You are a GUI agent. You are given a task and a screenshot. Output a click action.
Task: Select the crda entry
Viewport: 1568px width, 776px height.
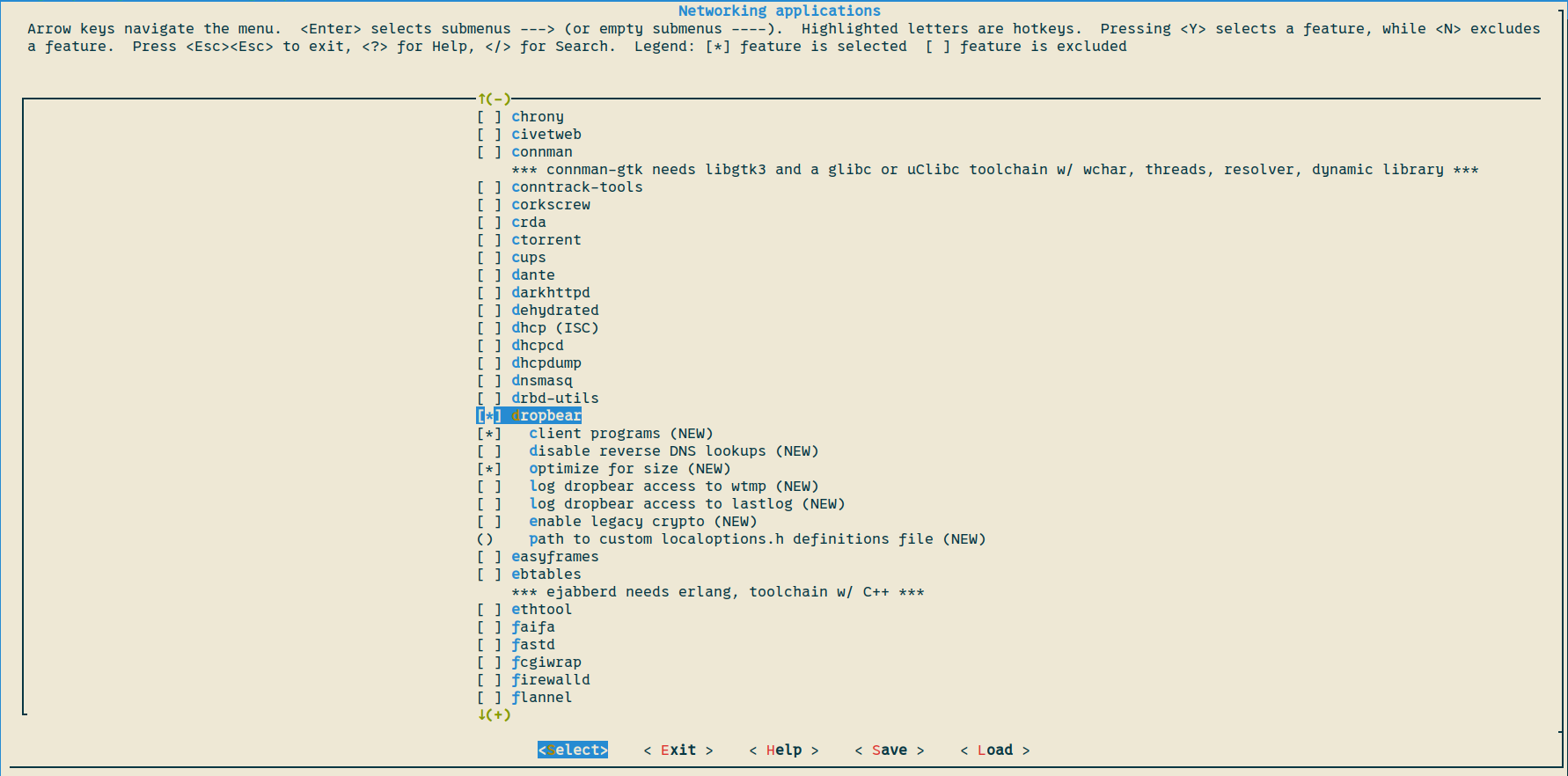(511, 222)
